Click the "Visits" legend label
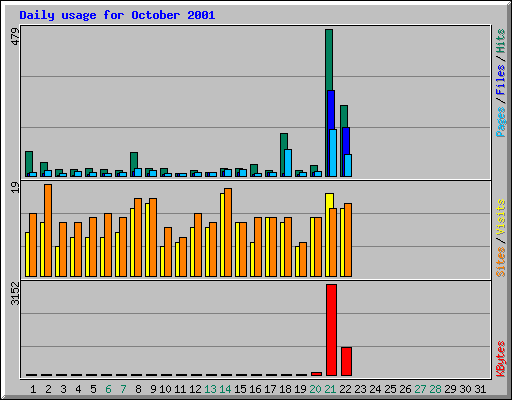Screen dimensions: 512x400 (500, 218)
